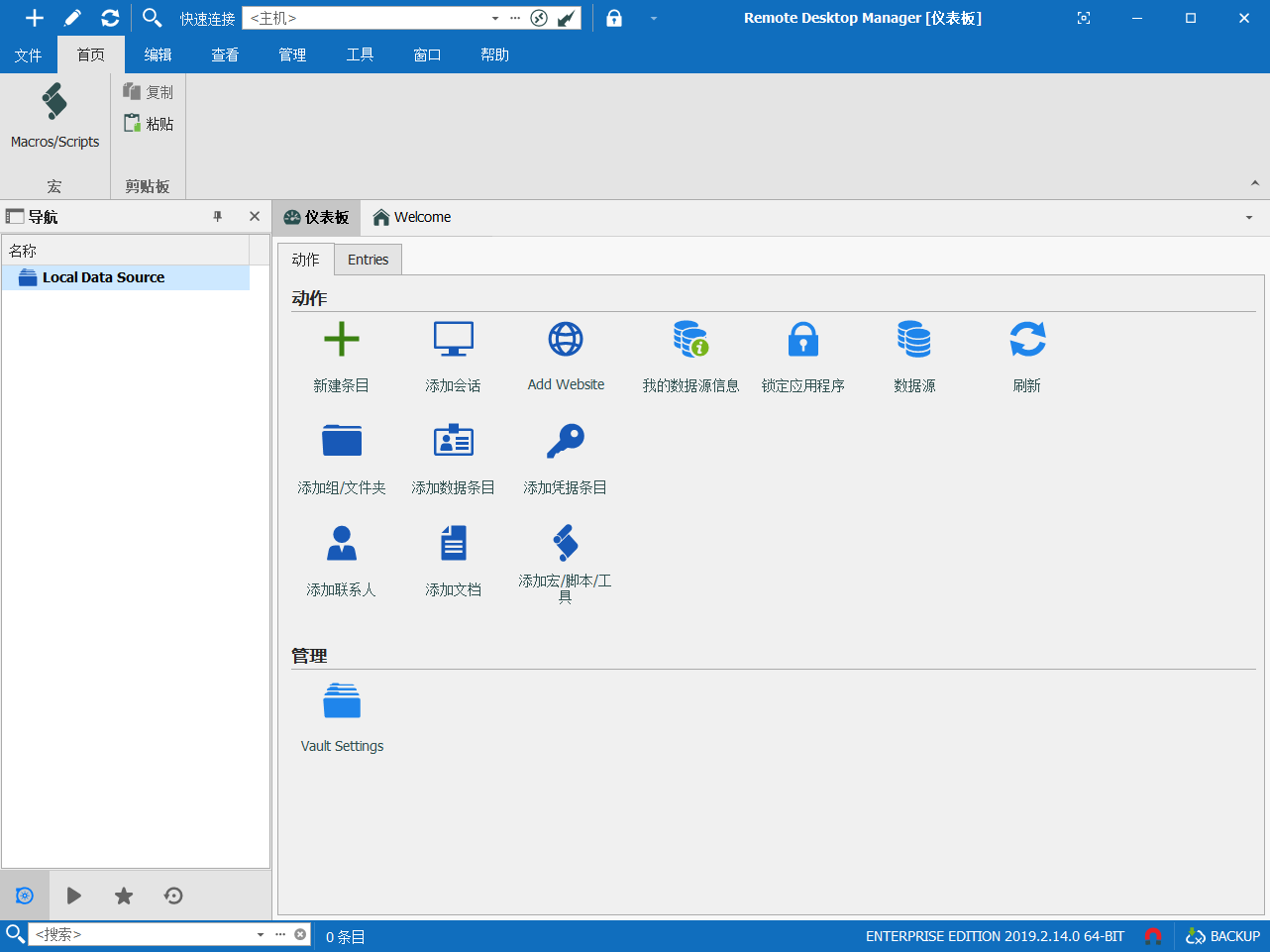Click the 名称 column header
1270x952 pixels.
pyautogui.click(x=125, y=250)
